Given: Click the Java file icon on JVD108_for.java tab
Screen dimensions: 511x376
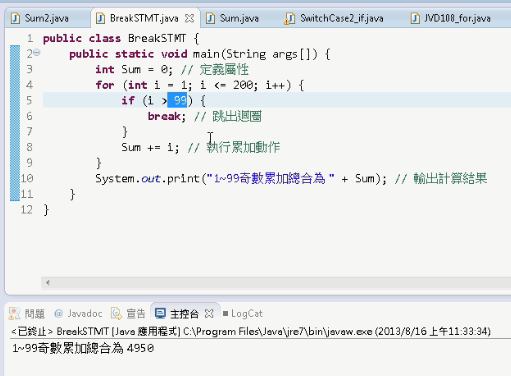Looking at the screenshot, I should click(x=415, y=18).
